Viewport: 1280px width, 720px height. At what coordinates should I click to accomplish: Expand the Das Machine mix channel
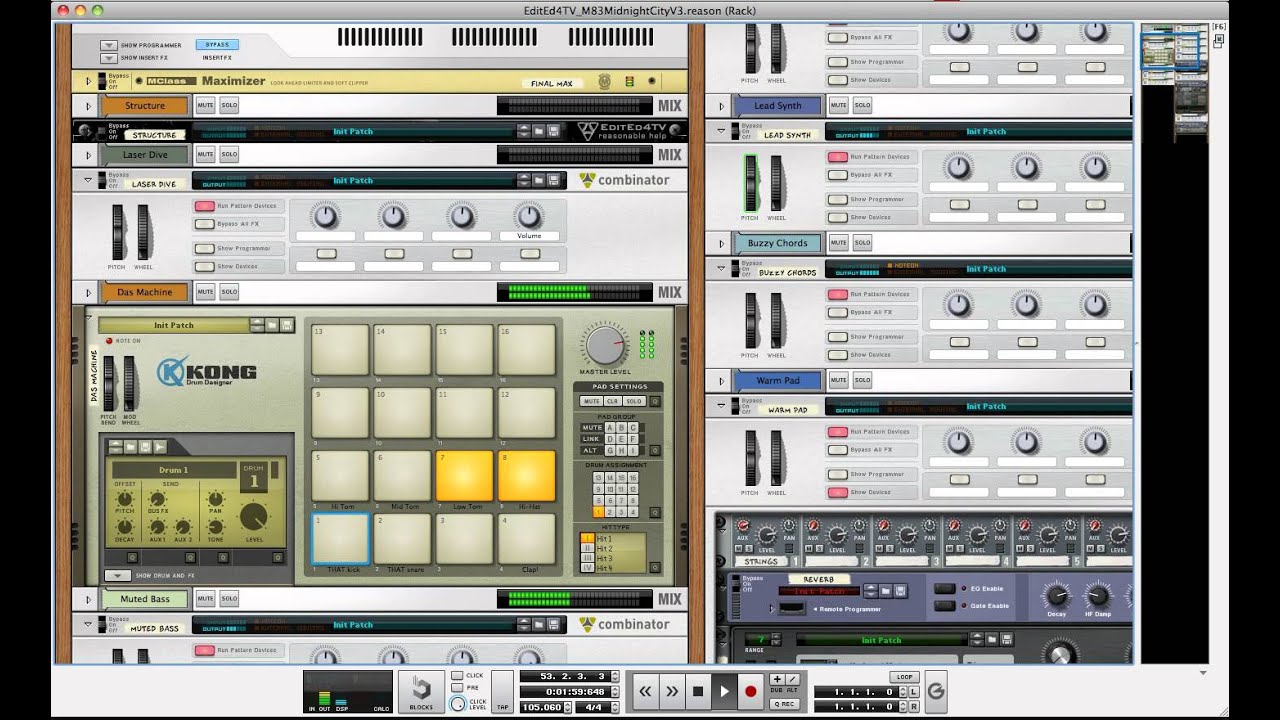pos(88,293)
